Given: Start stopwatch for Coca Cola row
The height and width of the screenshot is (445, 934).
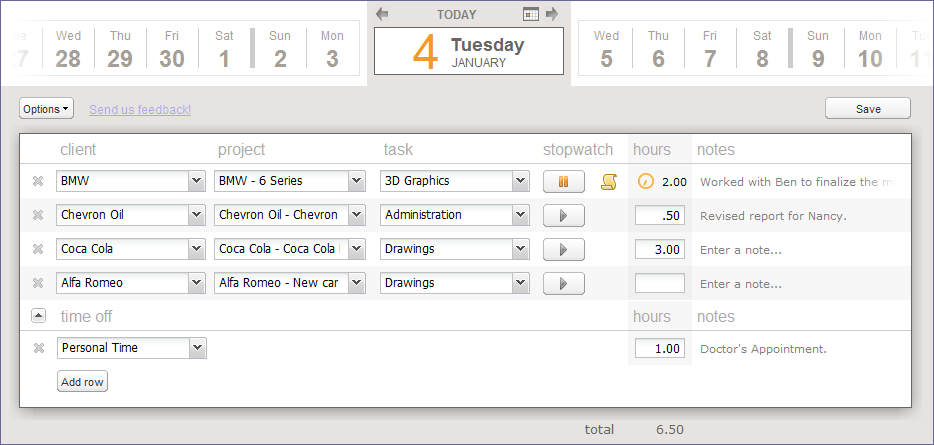Looking at the screenshot, I should coord(563,250).
